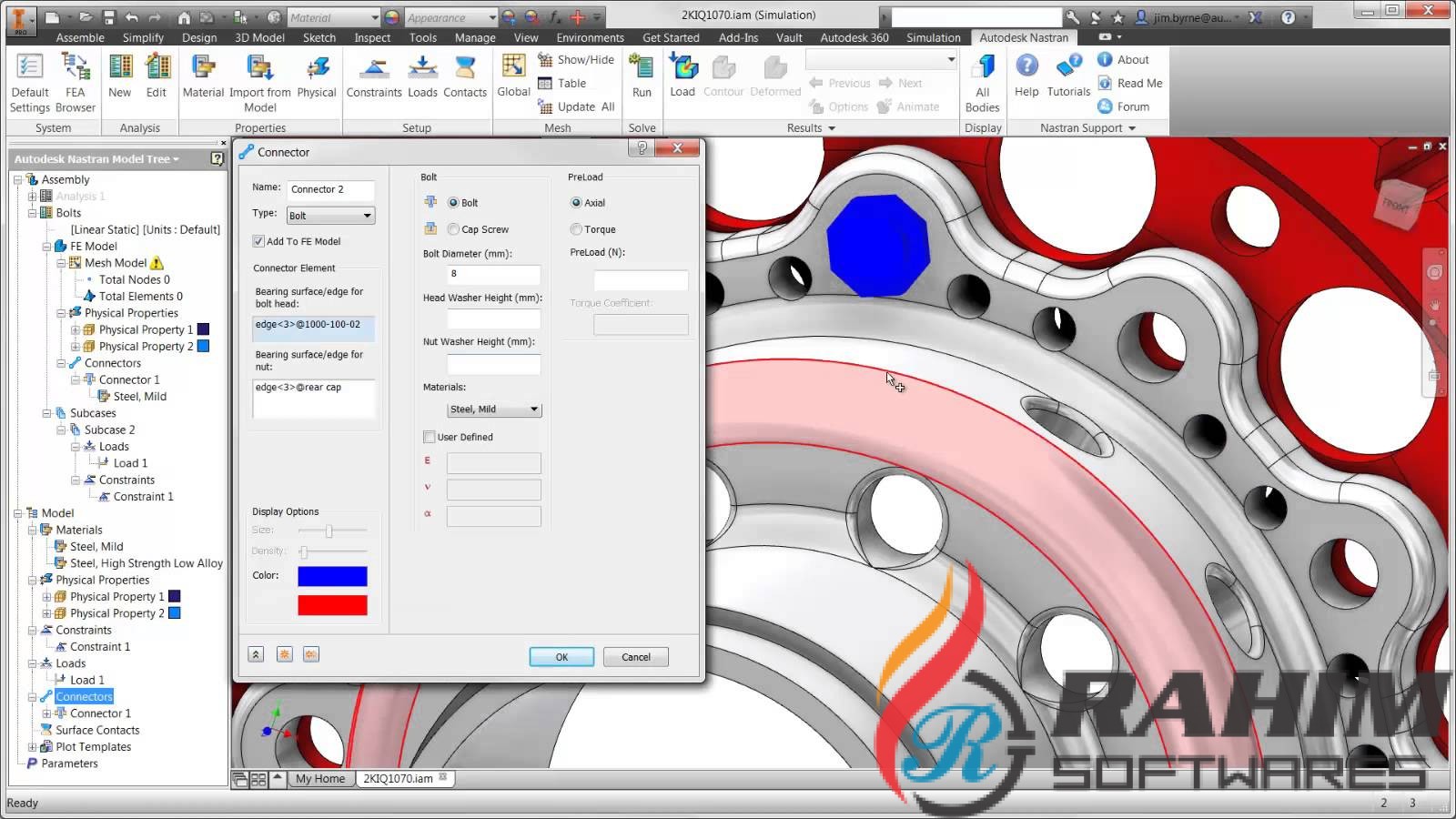
Task: Open Default Settings in the System panel
Action: coord(30,82)
